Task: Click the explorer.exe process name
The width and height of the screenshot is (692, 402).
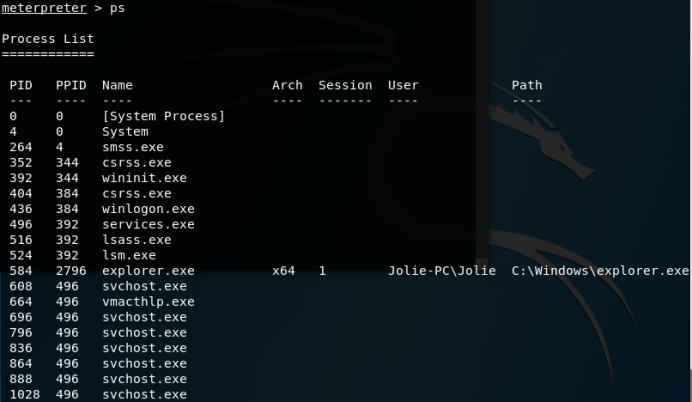Action: pos(148,271)
